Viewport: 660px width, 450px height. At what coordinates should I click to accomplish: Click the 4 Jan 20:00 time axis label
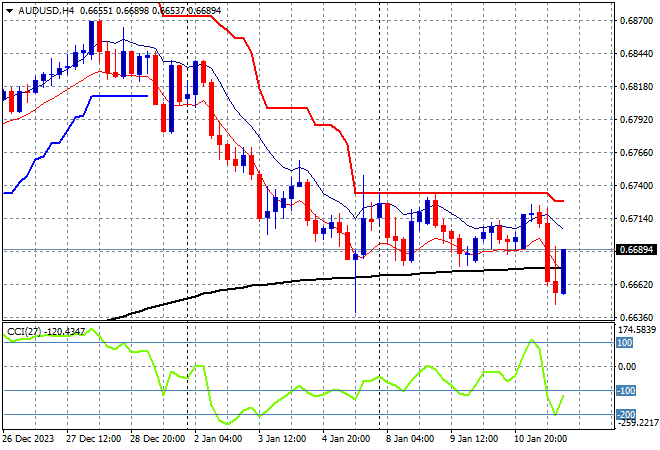coord(348,437)
